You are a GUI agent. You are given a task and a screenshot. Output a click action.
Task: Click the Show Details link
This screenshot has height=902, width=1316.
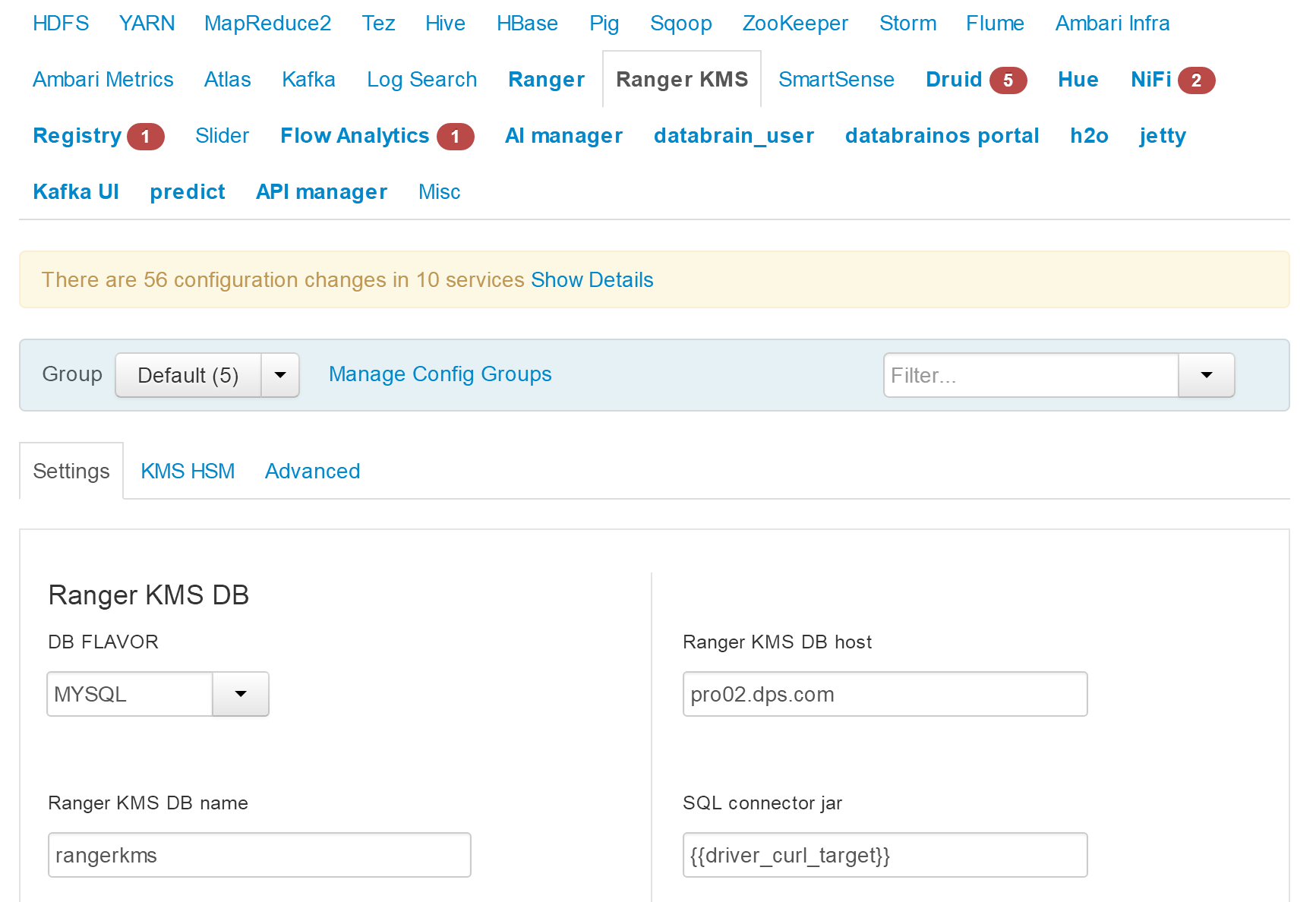[x=592, y=280]
